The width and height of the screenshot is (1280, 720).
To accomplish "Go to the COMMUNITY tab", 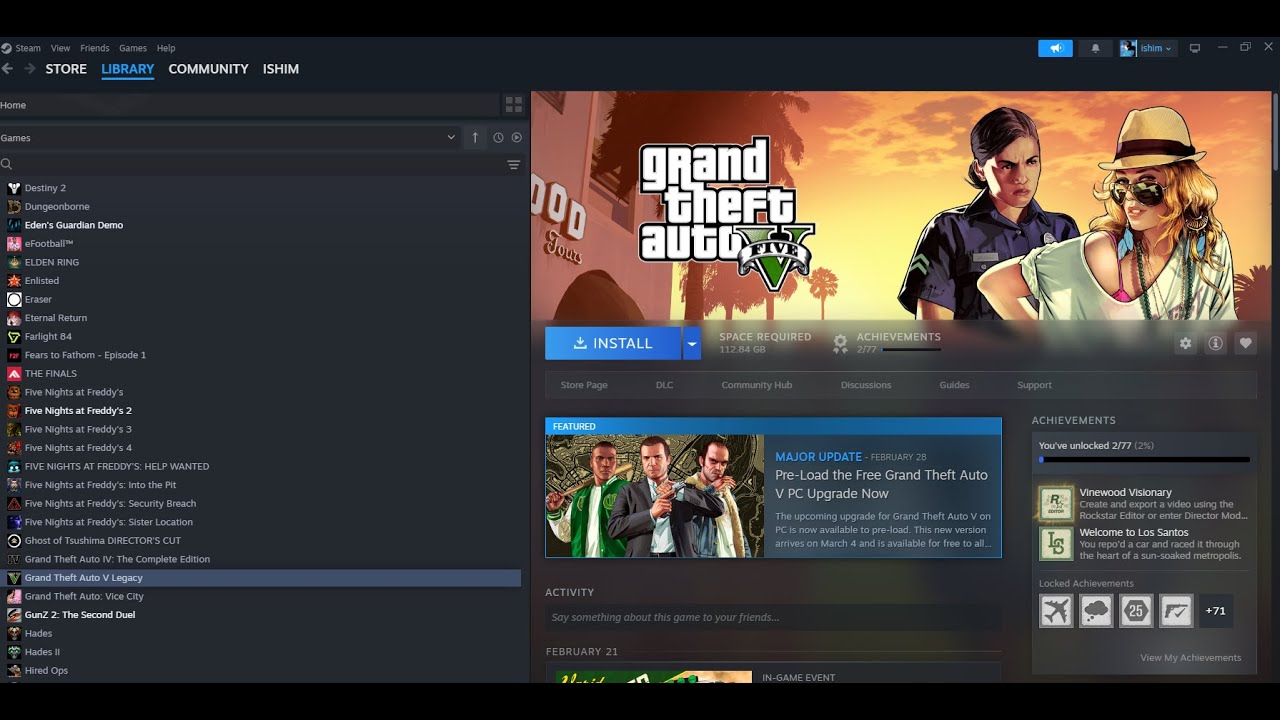I will (x=208, y=69).
